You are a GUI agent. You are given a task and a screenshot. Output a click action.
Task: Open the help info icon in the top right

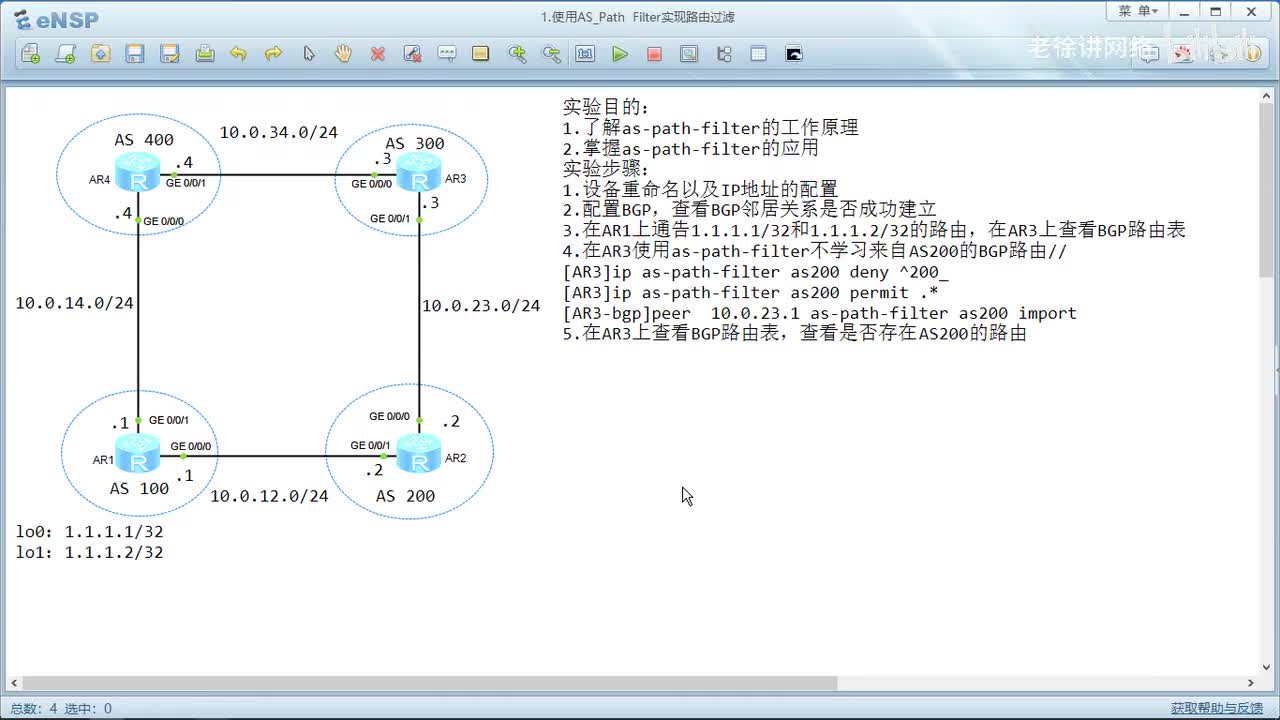pos(1253,54)
